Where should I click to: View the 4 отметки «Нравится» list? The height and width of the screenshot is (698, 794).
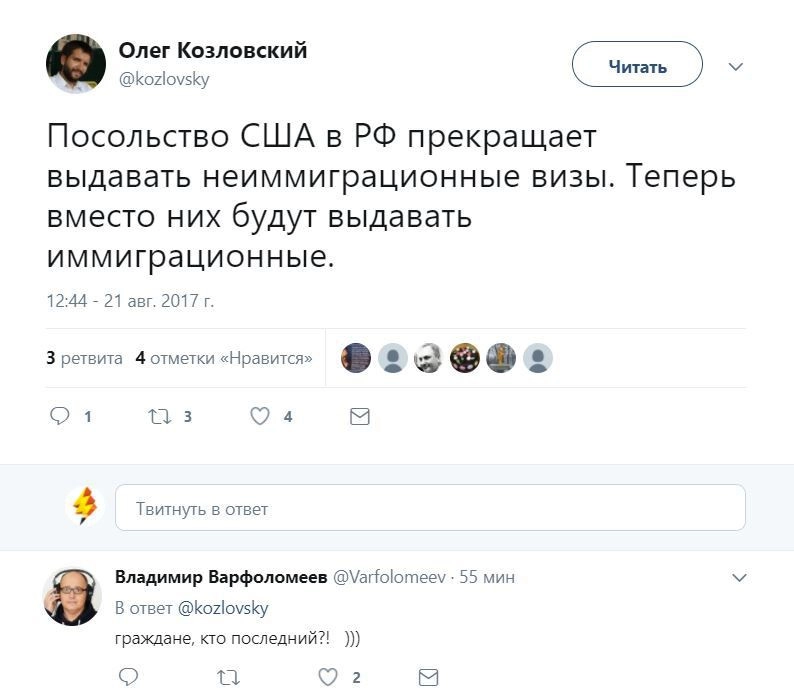tap(224, 358)
